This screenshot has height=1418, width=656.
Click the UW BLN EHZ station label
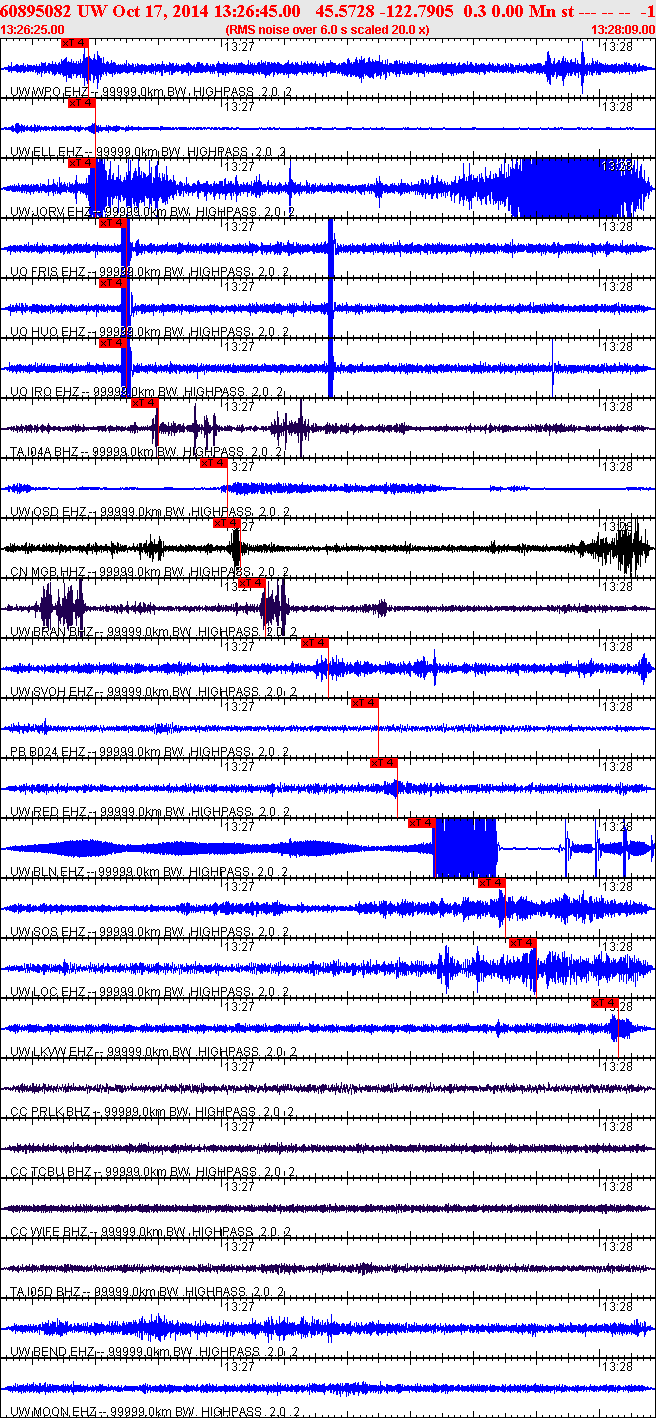click(x=49, y=872)
